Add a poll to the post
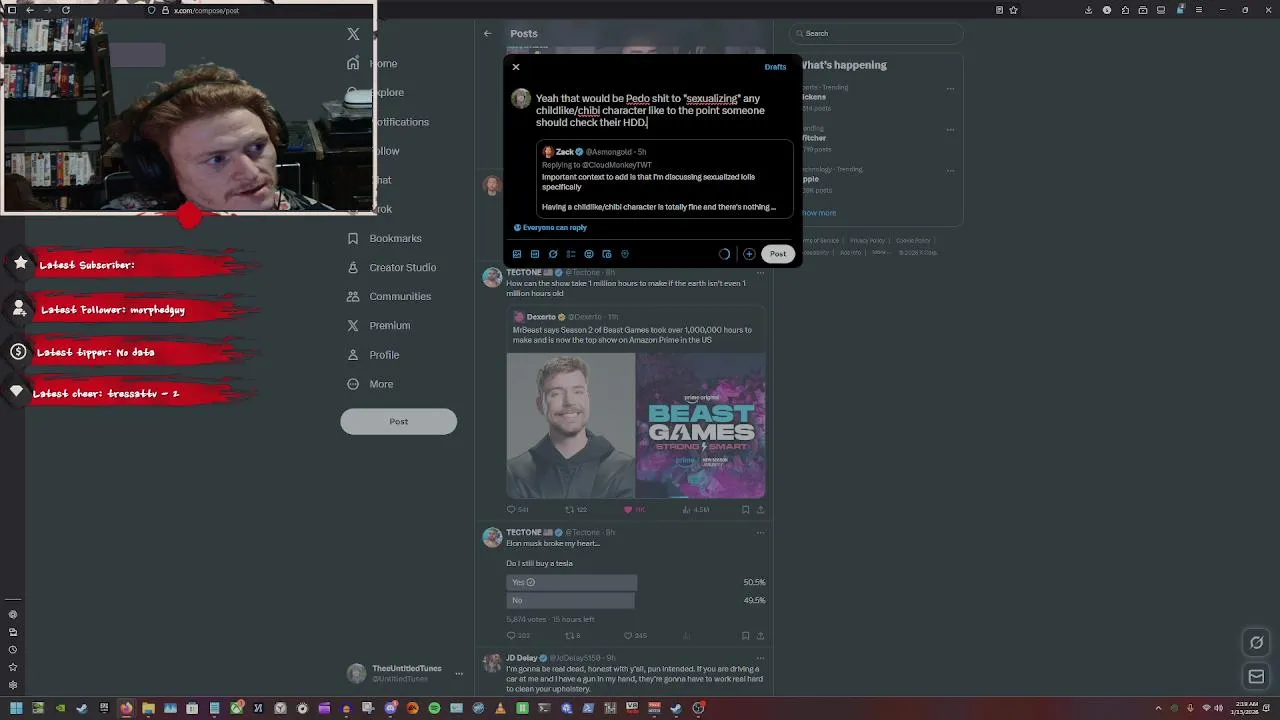The height and width of the screenshot is (720, 1280). pos(571,254)
